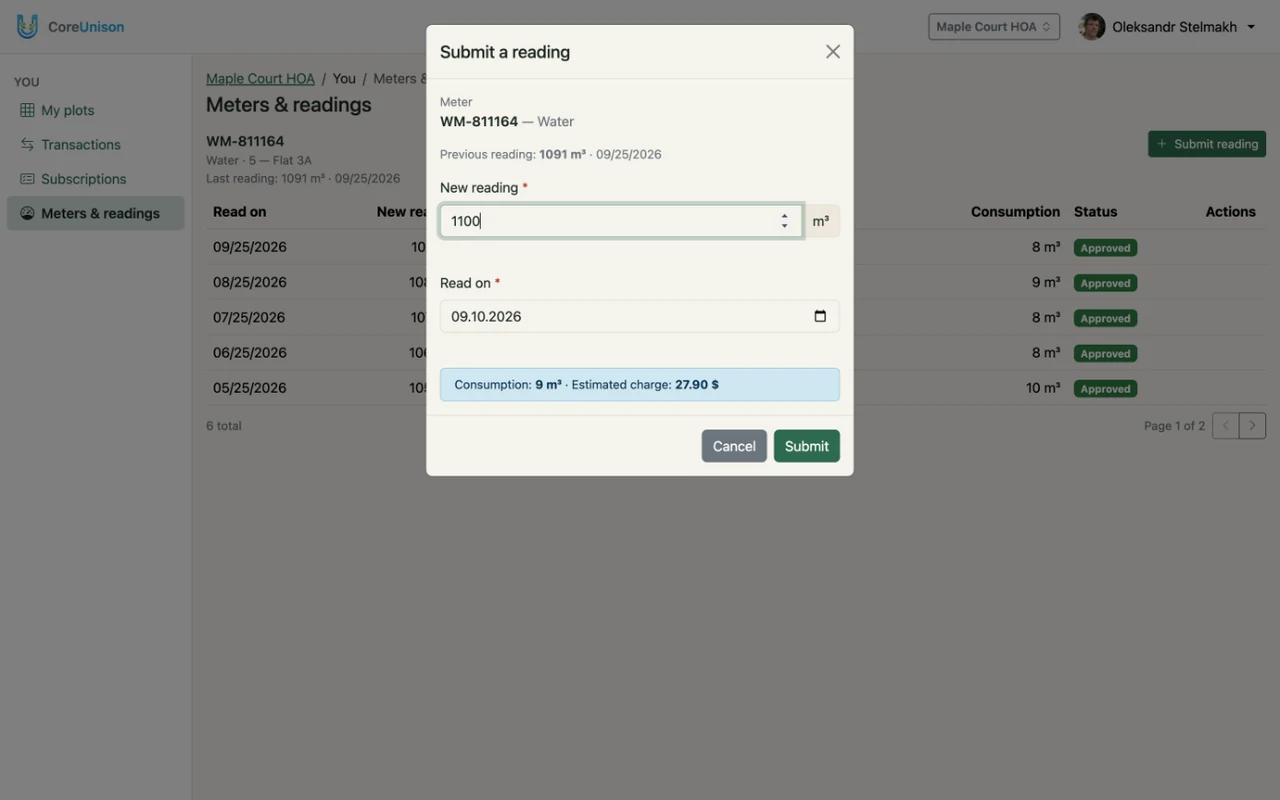The width and height of the screenshot is (1280, 800).
Task: Open Maple Court HOA organization selector
Action: 994,27
